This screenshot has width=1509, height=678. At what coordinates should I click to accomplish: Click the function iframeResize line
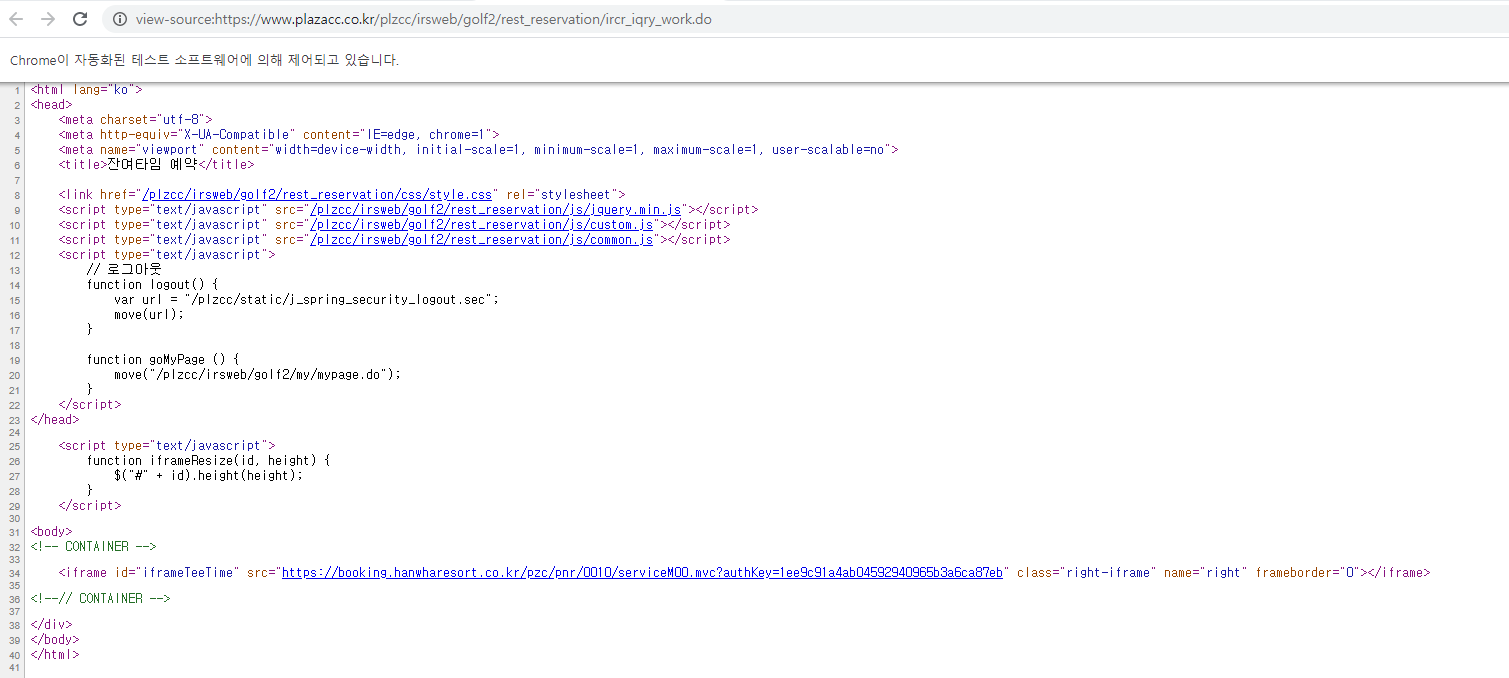click(208, 461)
